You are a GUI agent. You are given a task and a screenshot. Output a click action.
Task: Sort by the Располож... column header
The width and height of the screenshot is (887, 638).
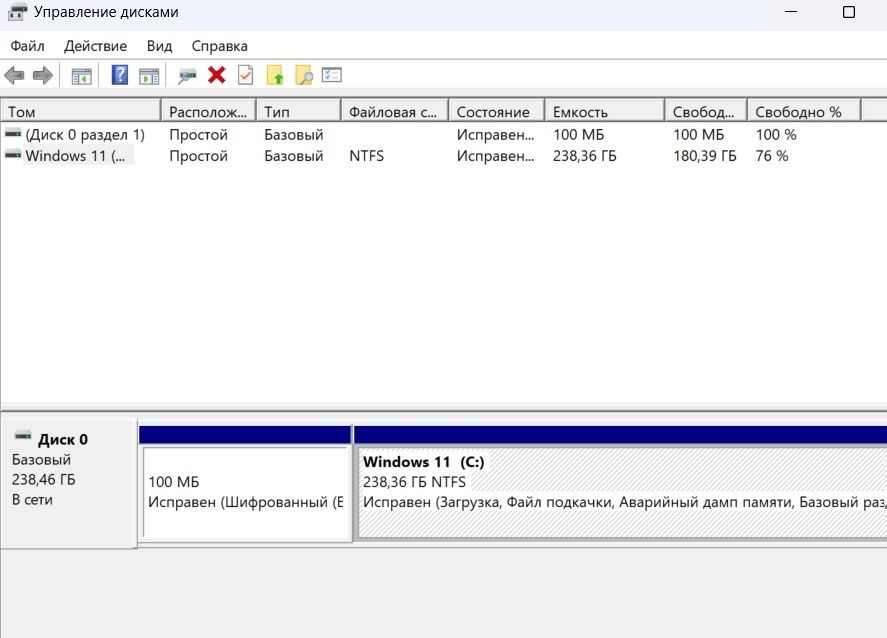[209, 111]
